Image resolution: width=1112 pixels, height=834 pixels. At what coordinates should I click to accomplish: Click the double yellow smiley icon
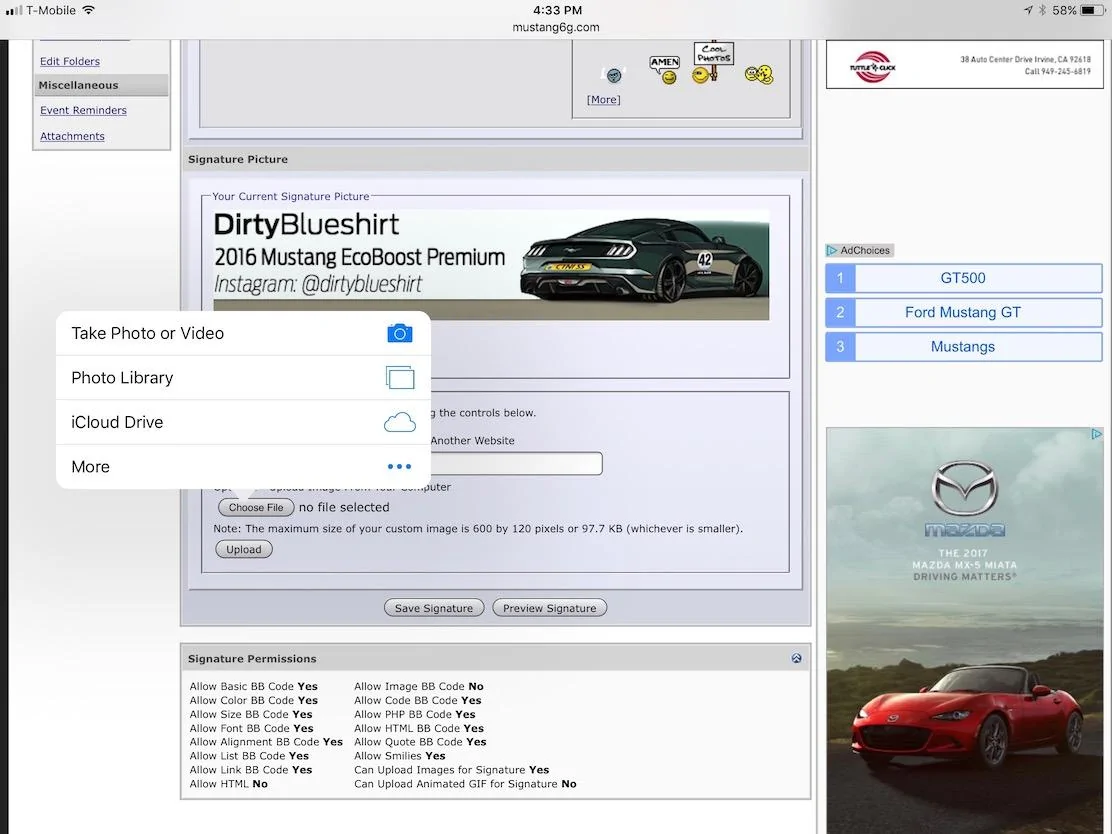tap(759, 74)
